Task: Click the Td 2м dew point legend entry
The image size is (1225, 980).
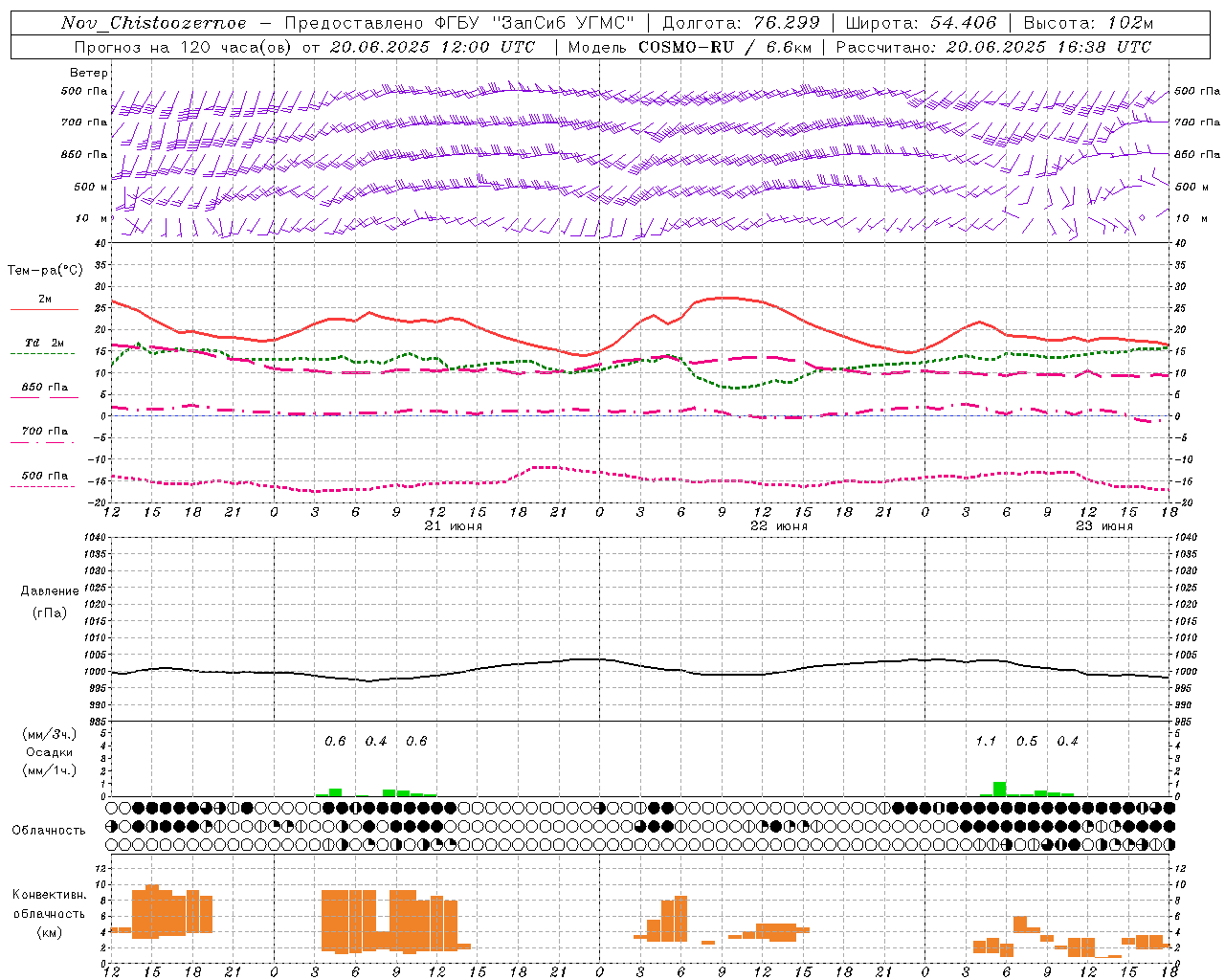Action: tap(44, 343)
